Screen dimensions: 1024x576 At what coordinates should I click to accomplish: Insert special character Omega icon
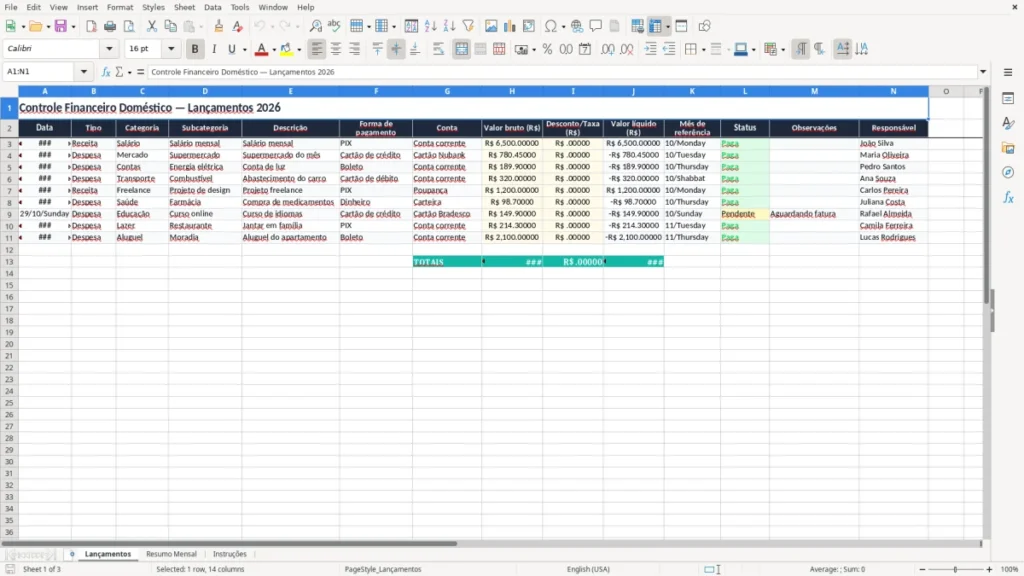point(551,26)
